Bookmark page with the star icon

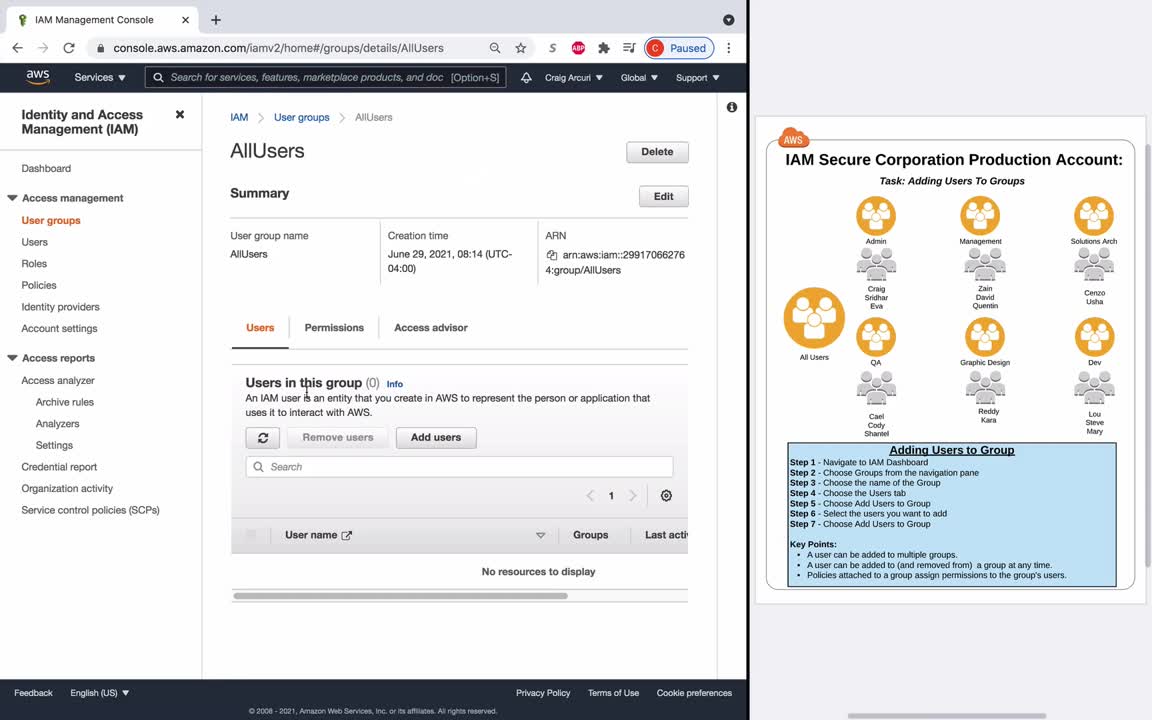pos(520,48)
